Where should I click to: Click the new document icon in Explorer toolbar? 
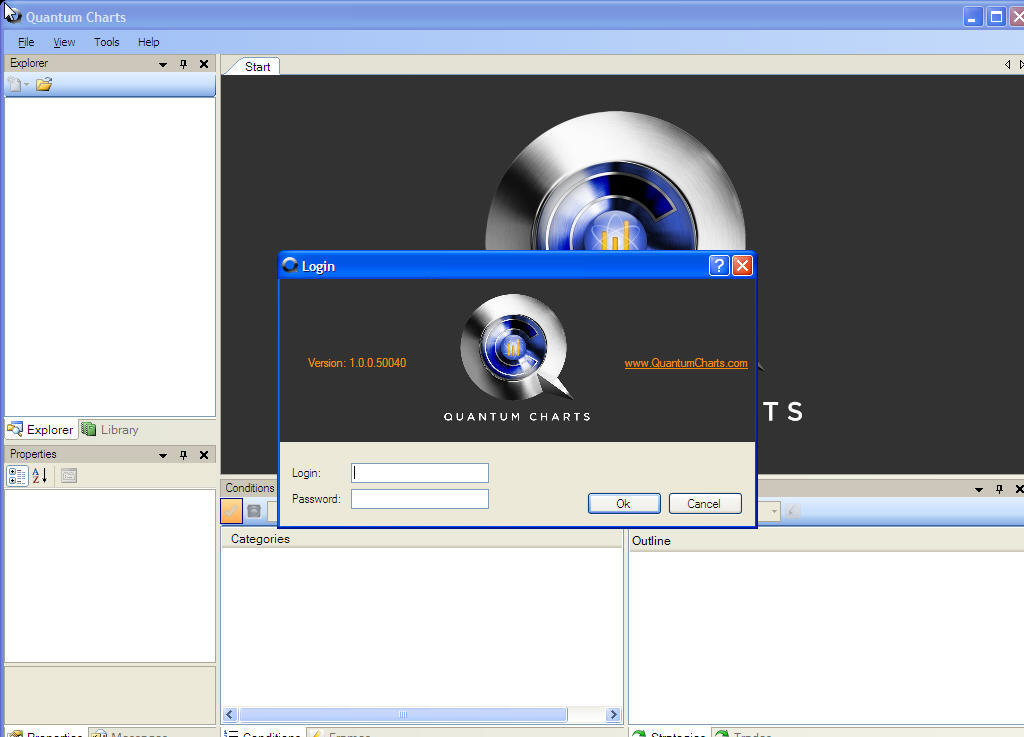point(14,84)
